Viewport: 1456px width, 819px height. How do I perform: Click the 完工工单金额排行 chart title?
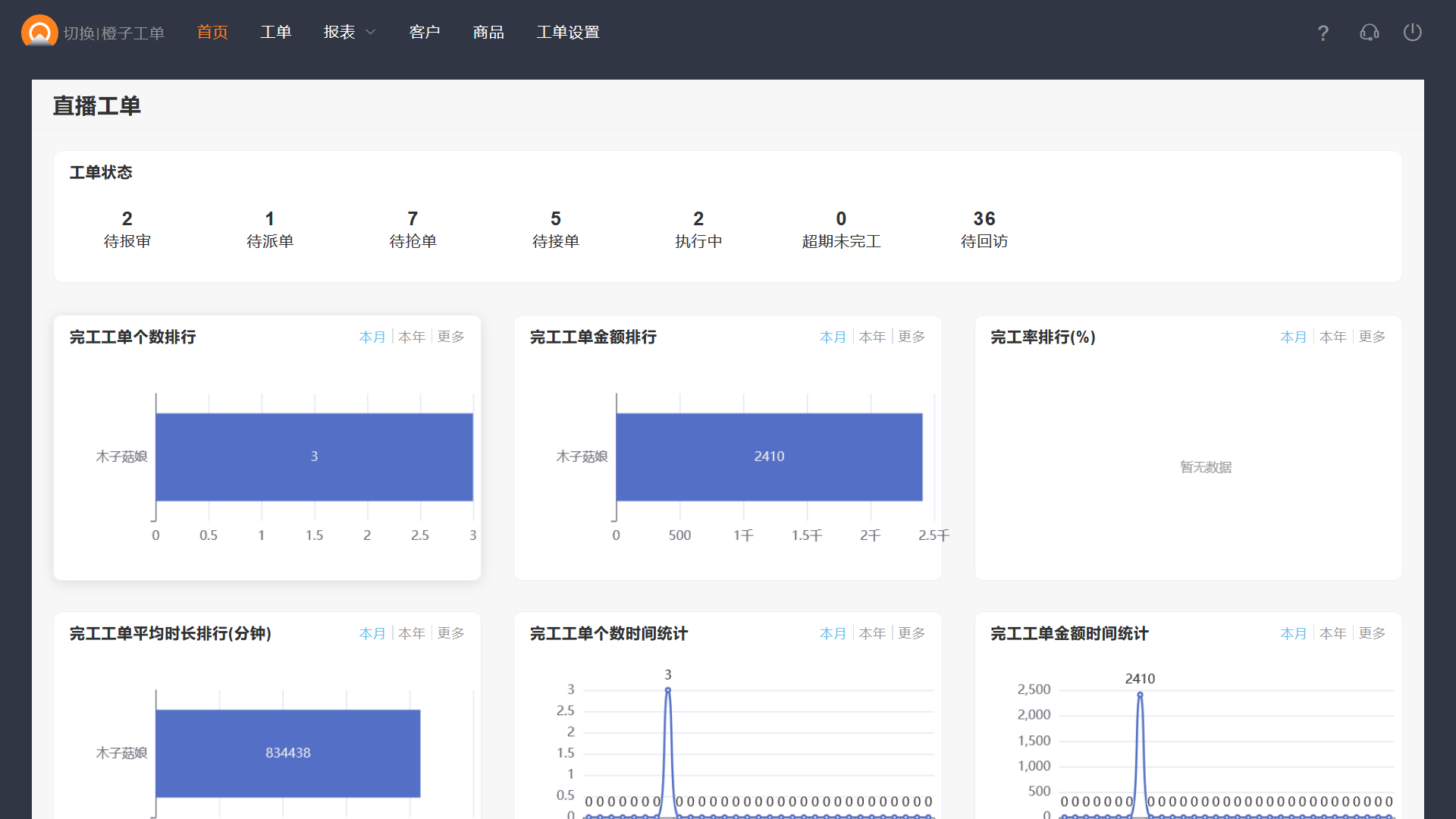tap(593, 337)
